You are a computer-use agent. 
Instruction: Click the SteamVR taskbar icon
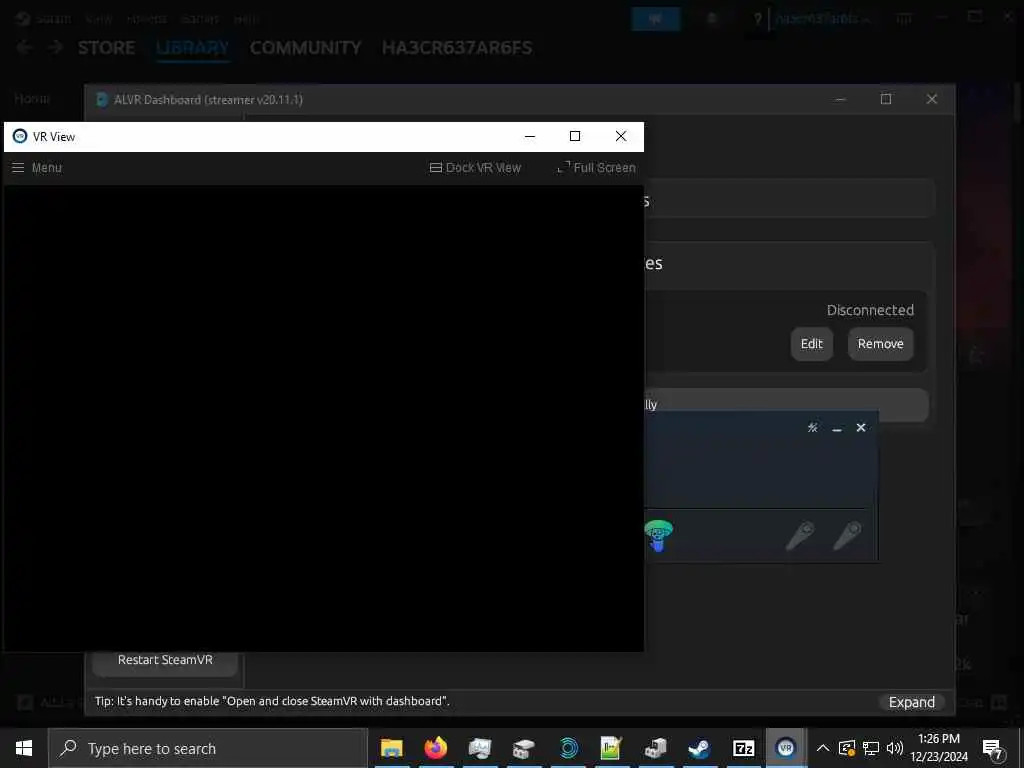click(x=786, y=748)
